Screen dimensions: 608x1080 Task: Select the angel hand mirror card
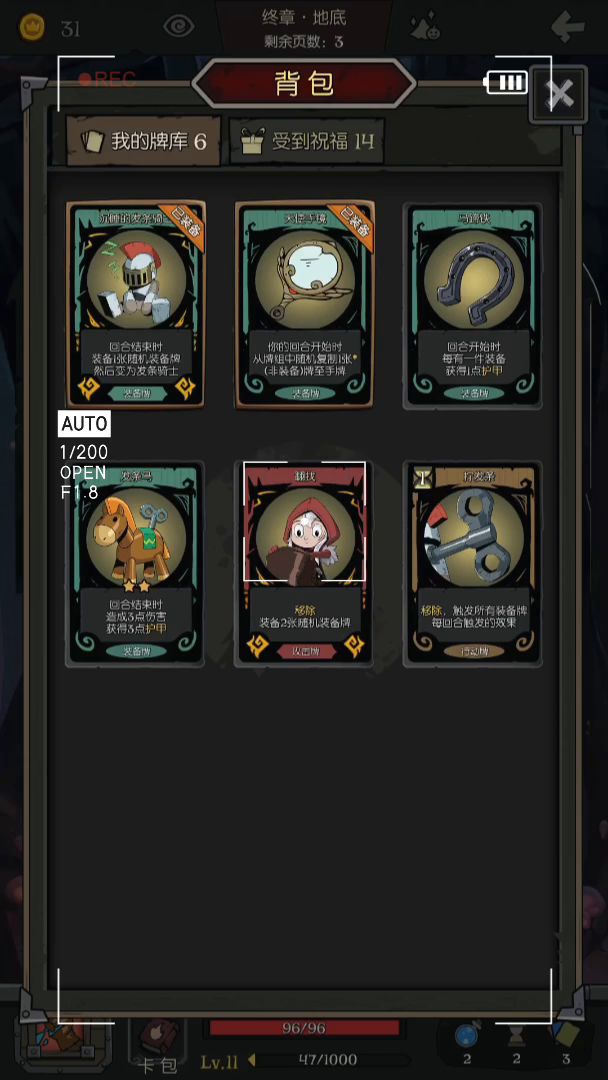tap(304, 304)
